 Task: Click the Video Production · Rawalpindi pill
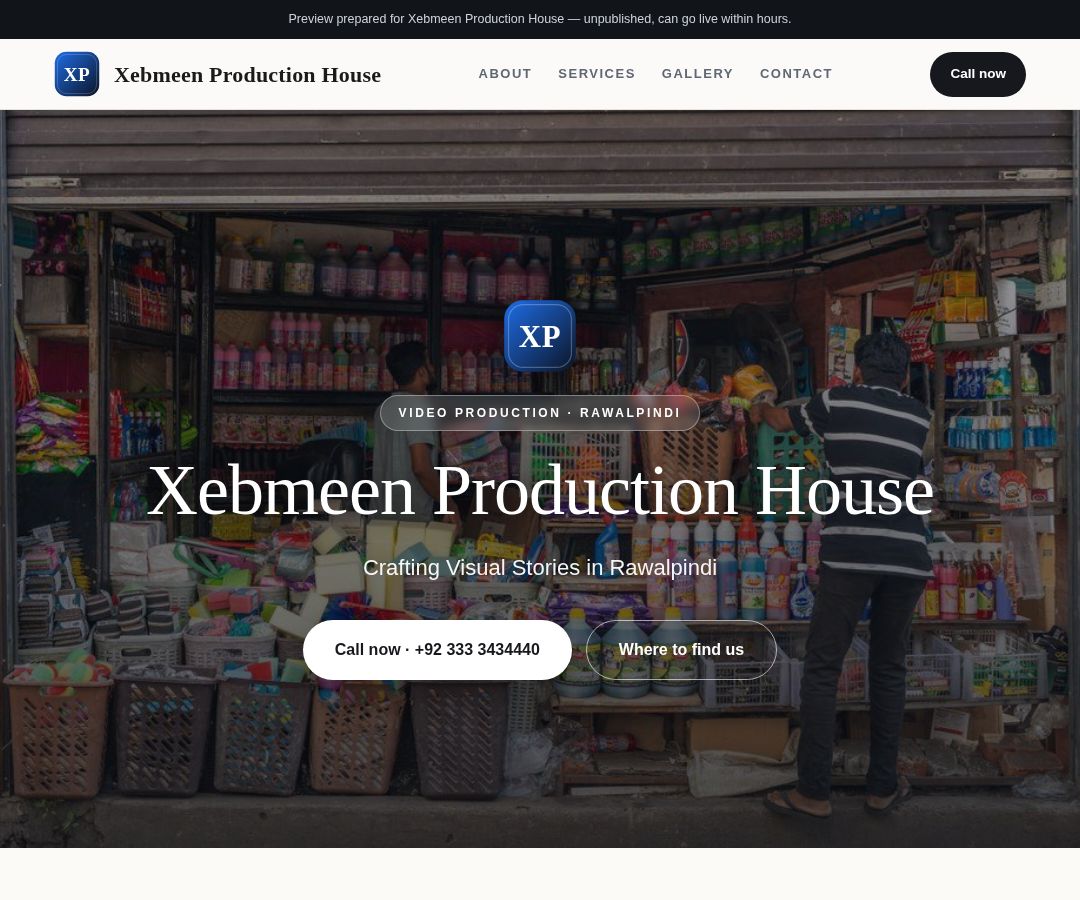[539, 412]
